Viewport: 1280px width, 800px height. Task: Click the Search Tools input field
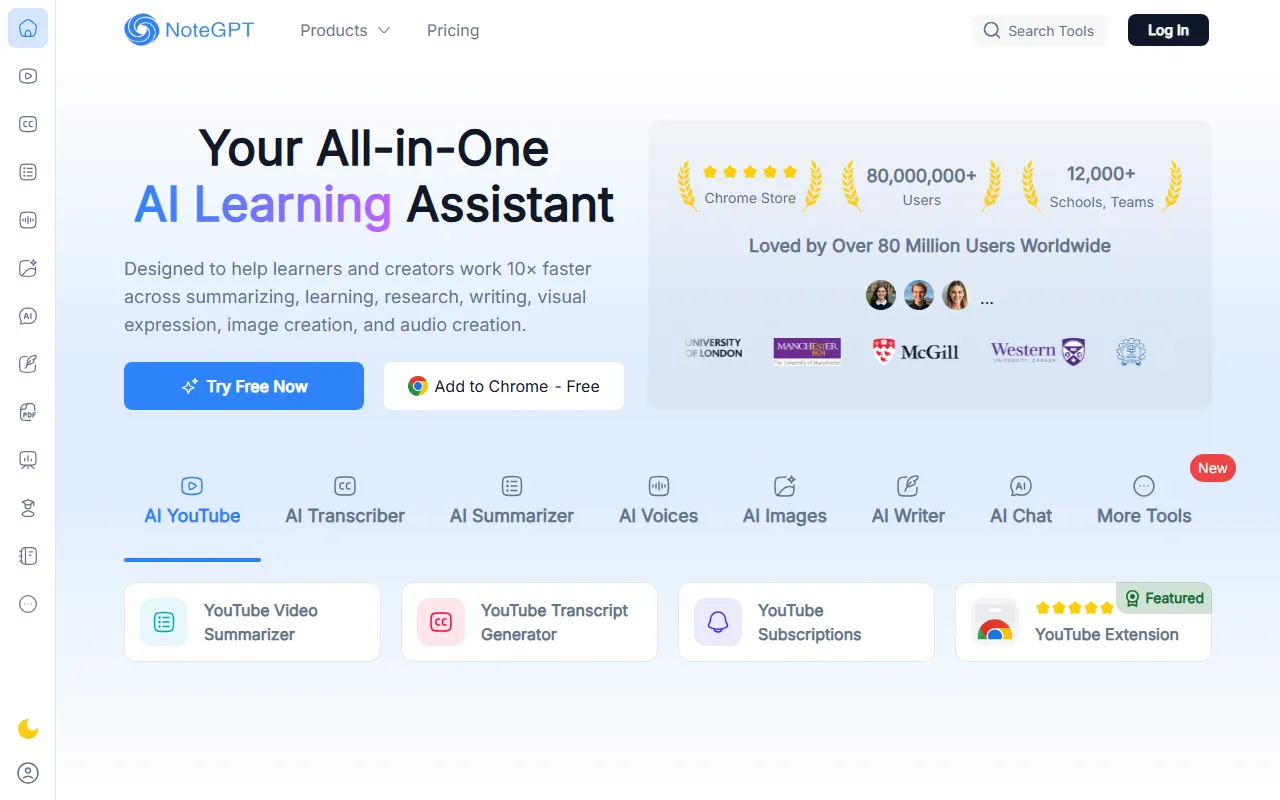pyautogui.click(x=1040, y=31)
